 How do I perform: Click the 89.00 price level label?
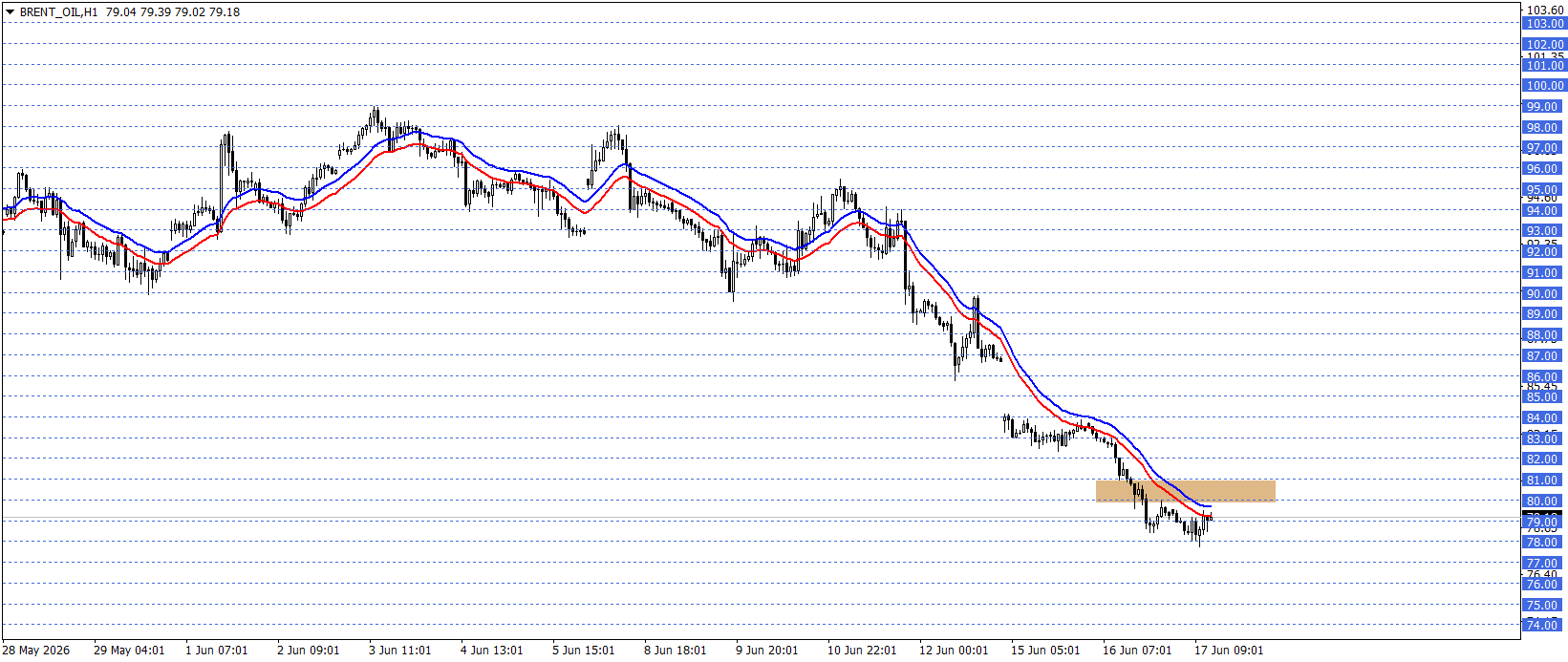1544,314
